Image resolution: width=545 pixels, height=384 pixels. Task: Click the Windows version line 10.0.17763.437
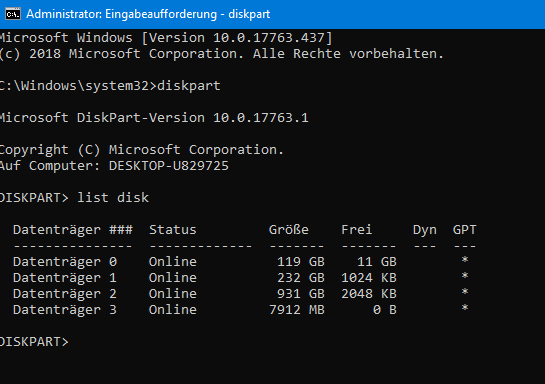pyautogui.click(x=166, y=38)
